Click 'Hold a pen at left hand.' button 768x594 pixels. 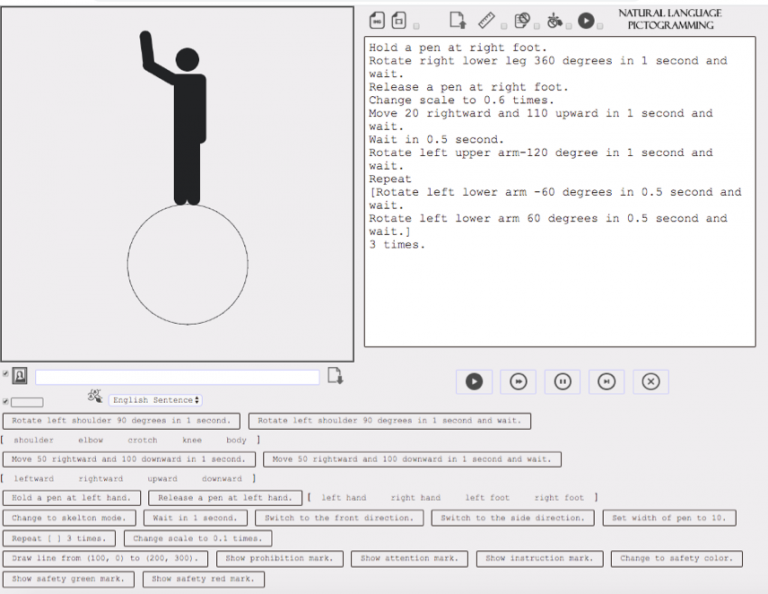72,498
